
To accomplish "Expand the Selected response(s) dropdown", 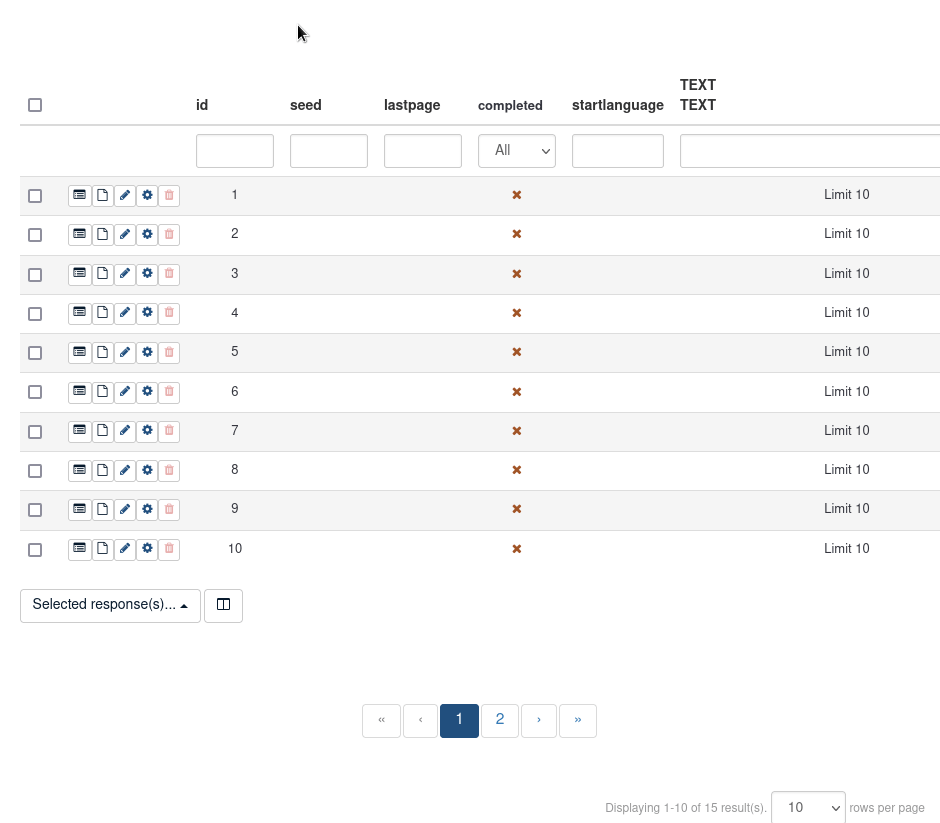I will (x=110, y=605).
